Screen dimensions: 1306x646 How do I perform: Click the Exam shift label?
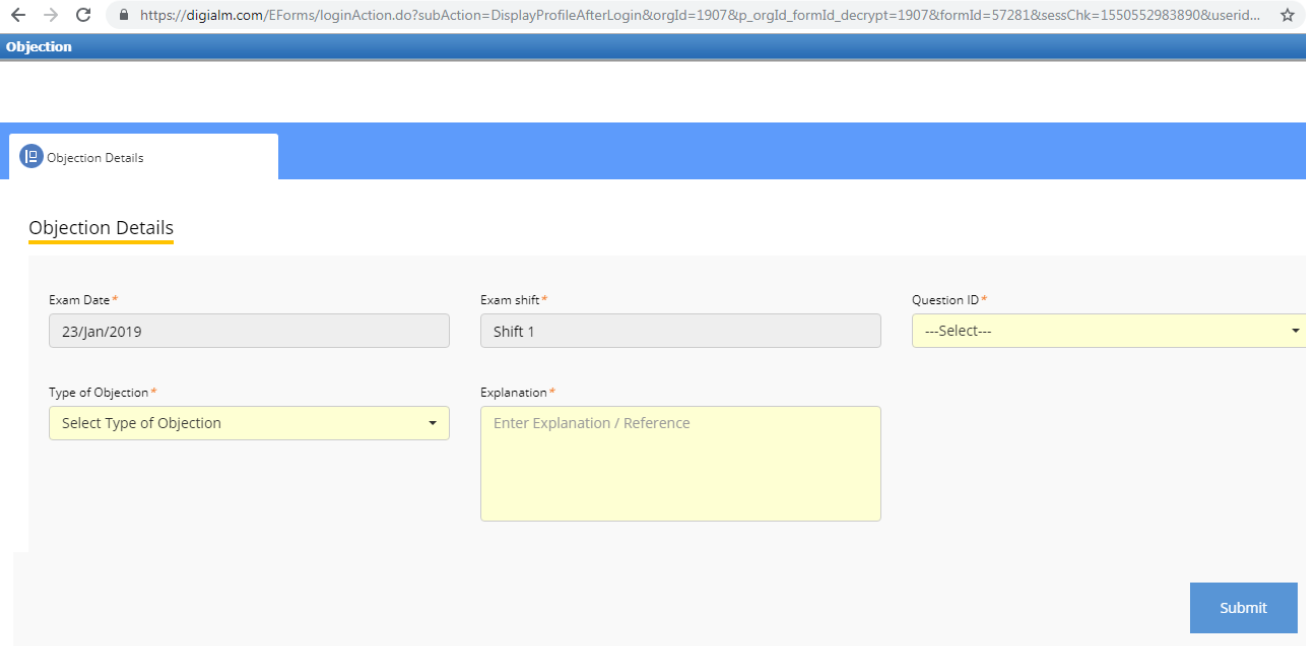tap(510, 300)
